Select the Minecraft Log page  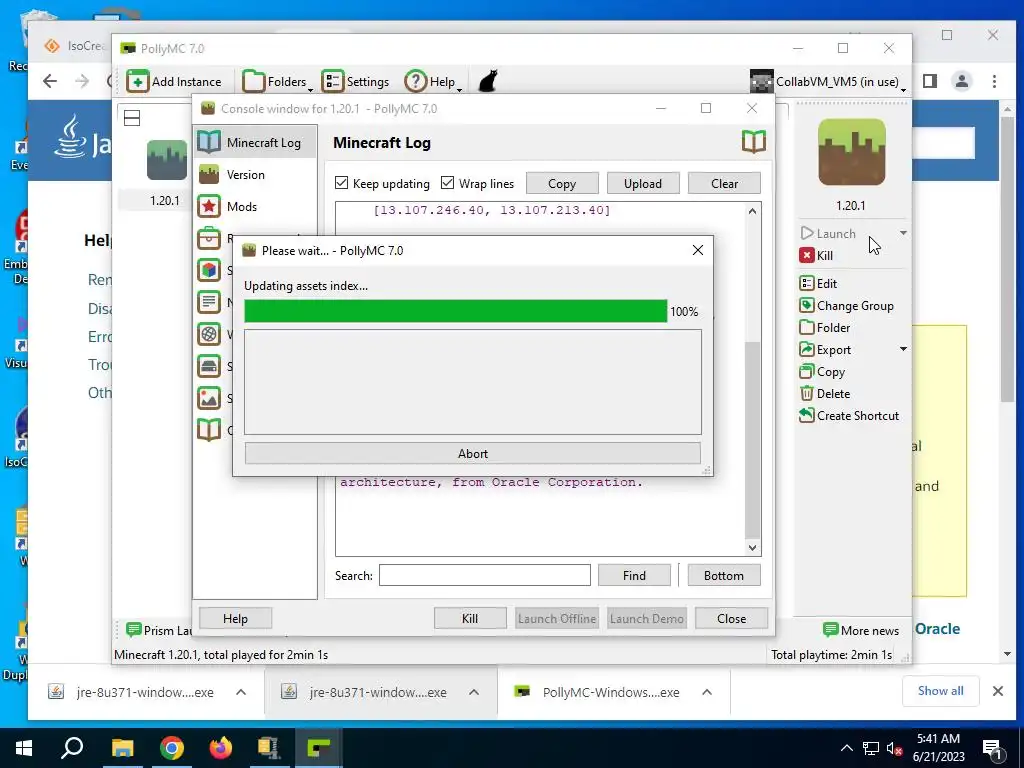pyautogui.click(x=255, y=142)
